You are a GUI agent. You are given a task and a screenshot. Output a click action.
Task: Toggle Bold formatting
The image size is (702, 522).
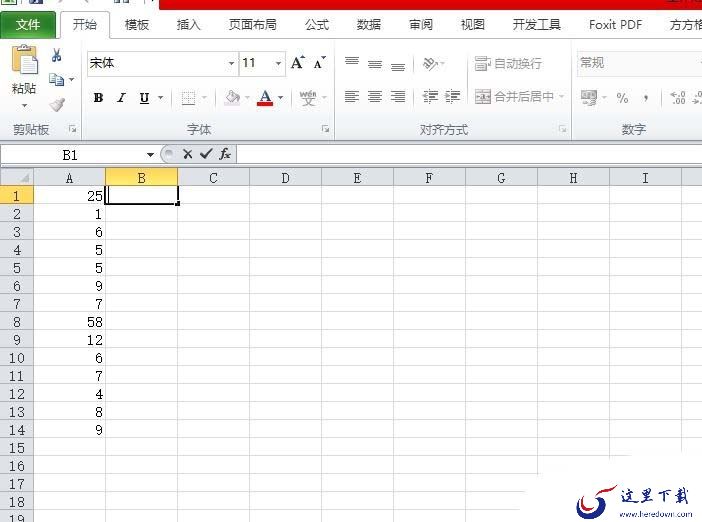(98, 98)
